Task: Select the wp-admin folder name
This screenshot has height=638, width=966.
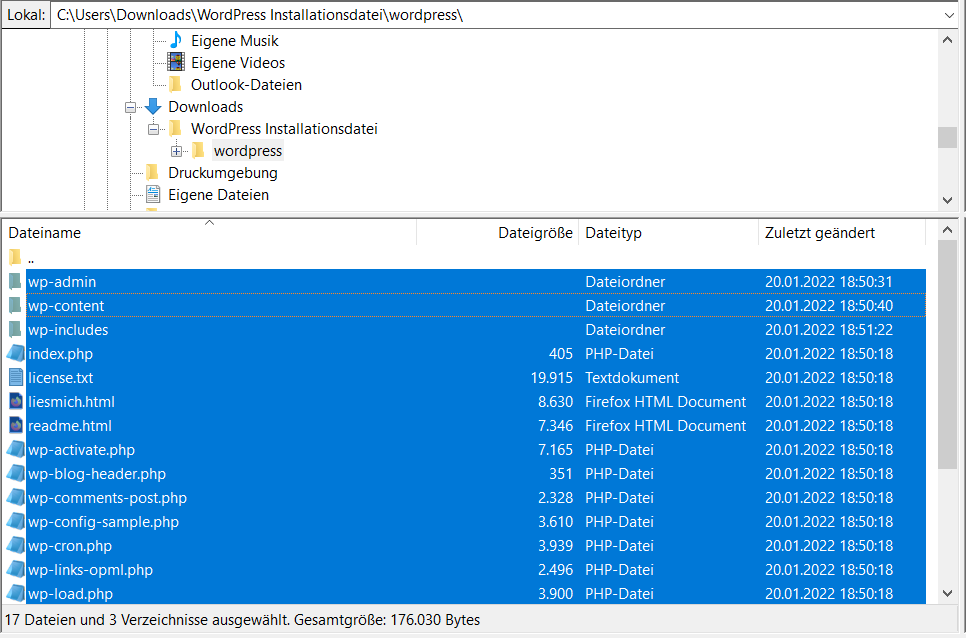Action: click(x=62, y=282)
